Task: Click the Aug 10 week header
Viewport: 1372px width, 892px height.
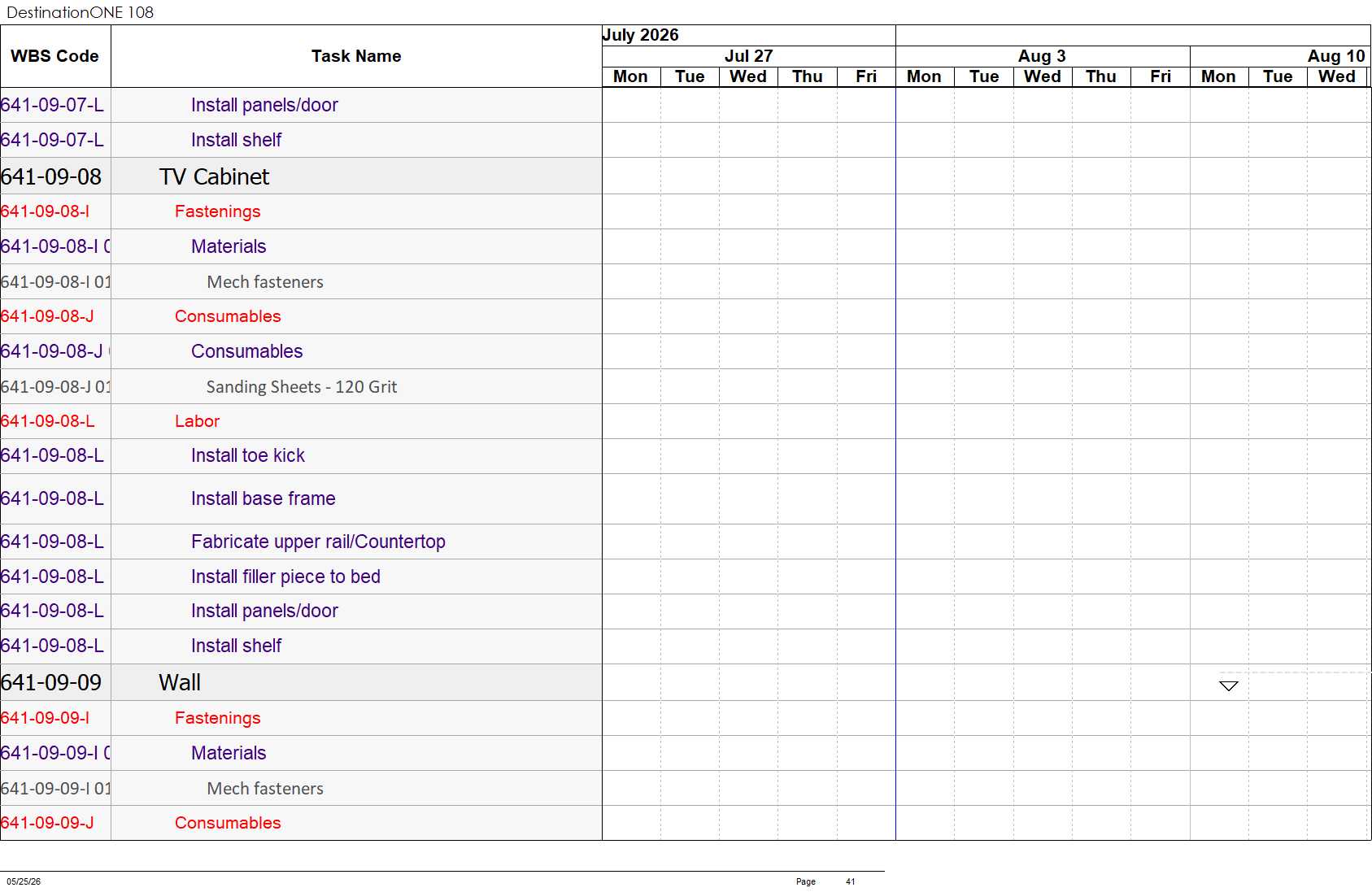Action: coord(1335,56)
